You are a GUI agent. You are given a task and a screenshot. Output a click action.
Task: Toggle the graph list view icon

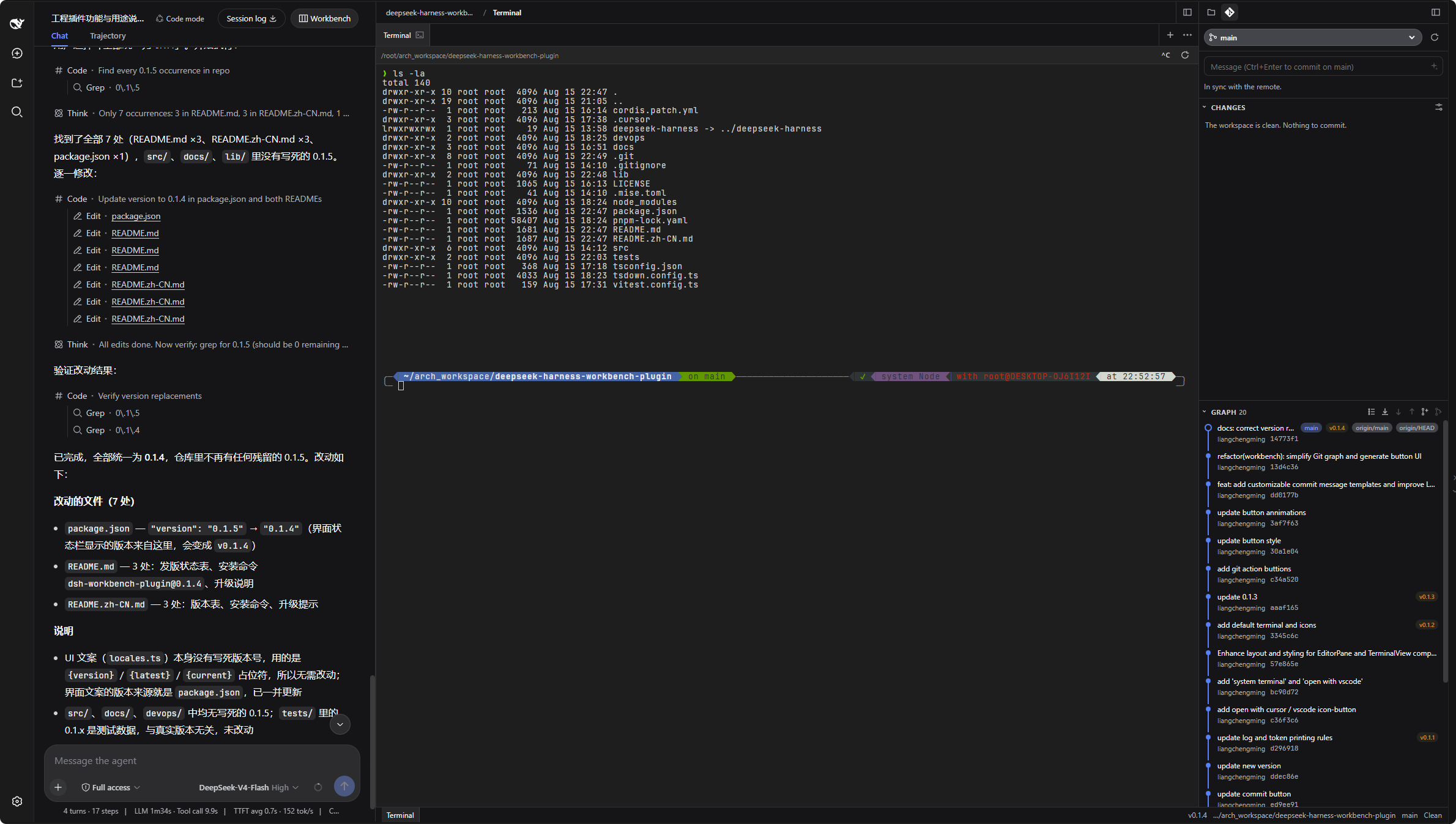(x=1371, y=412)
